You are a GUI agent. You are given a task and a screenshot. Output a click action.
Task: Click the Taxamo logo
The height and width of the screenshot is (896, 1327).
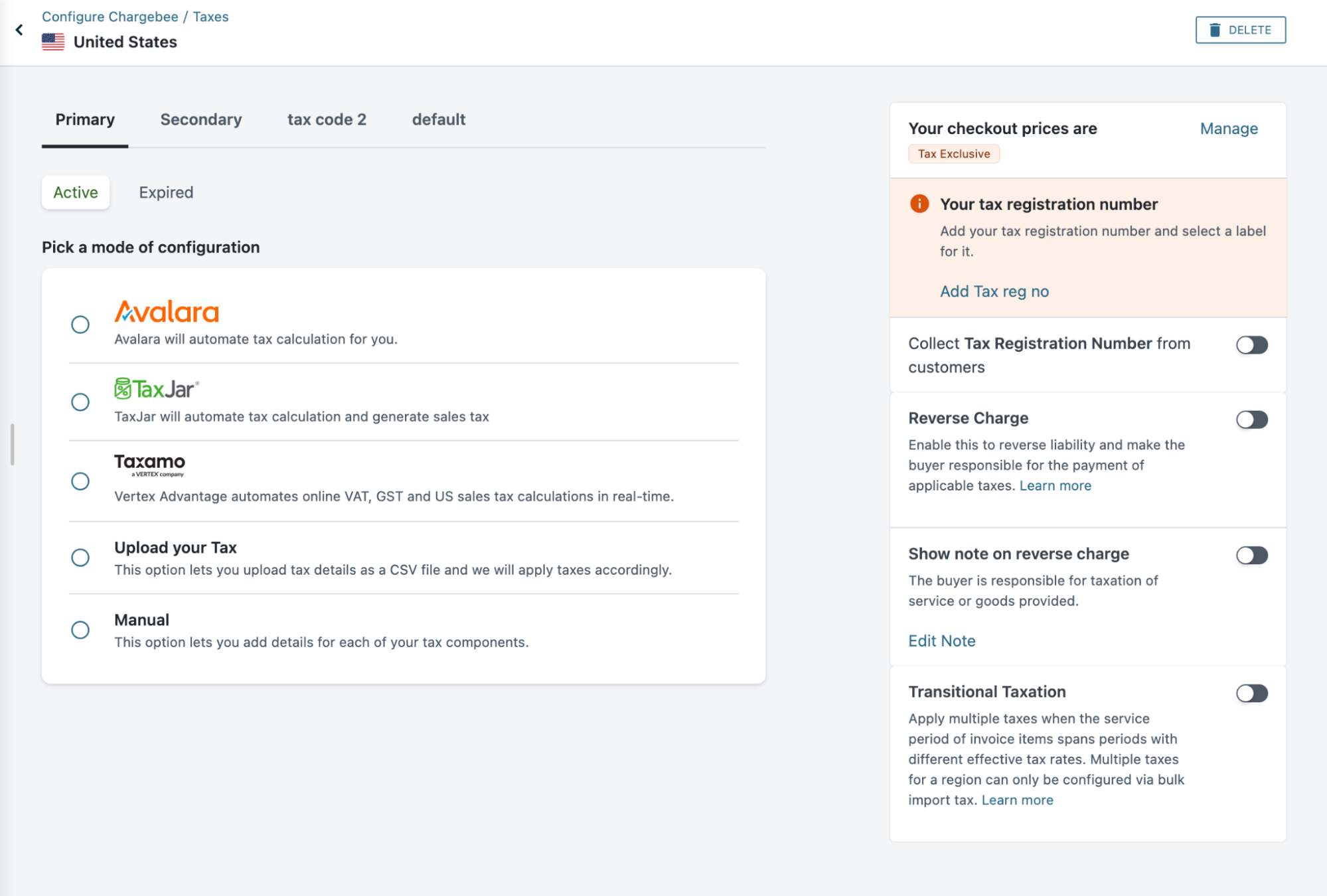tap(149, 464)
